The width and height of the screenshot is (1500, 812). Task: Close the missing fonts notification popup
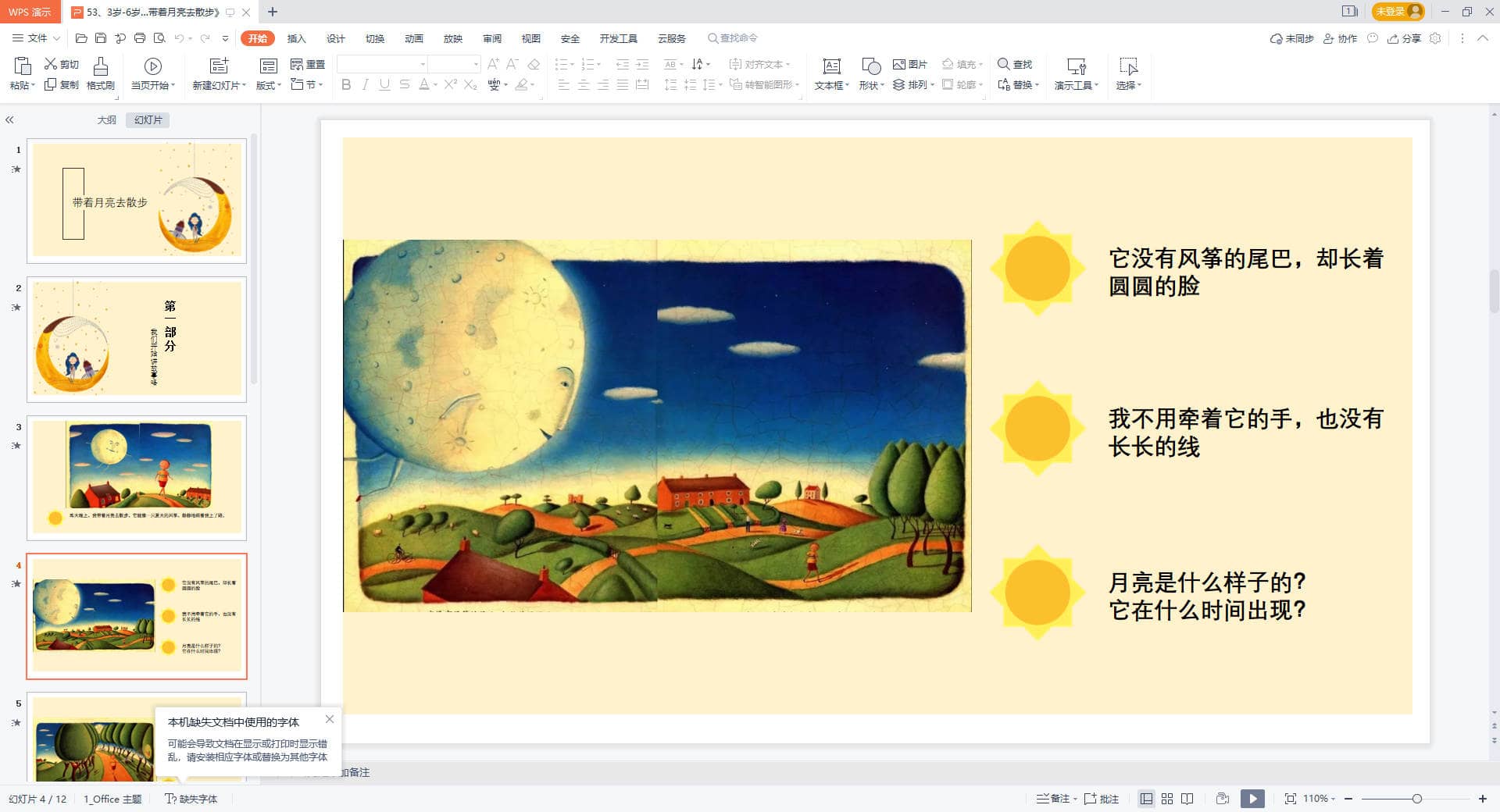tap(330, 719)
